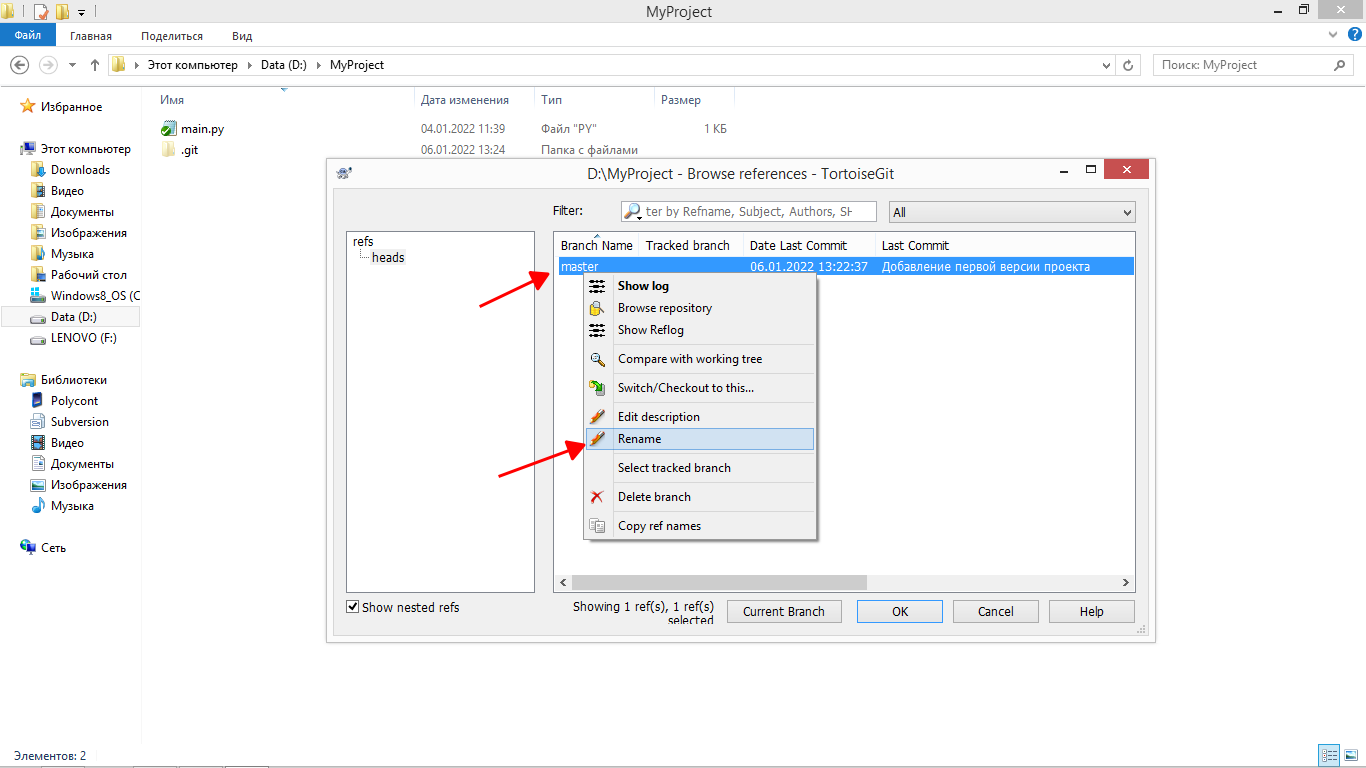Viewport: 1366px width, 768px height.
Task: Click the TortoiseGit dialog title icon
Action: click(344, 173)
